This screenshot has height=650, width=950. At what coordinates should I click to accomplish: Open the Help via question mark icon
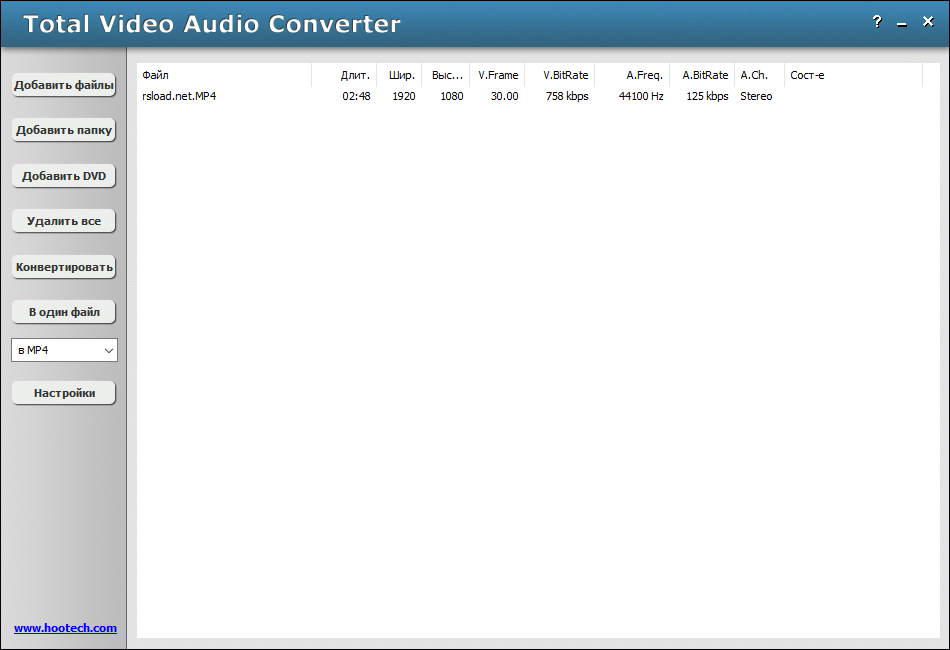pyautogui.click(x=877, y=21)
